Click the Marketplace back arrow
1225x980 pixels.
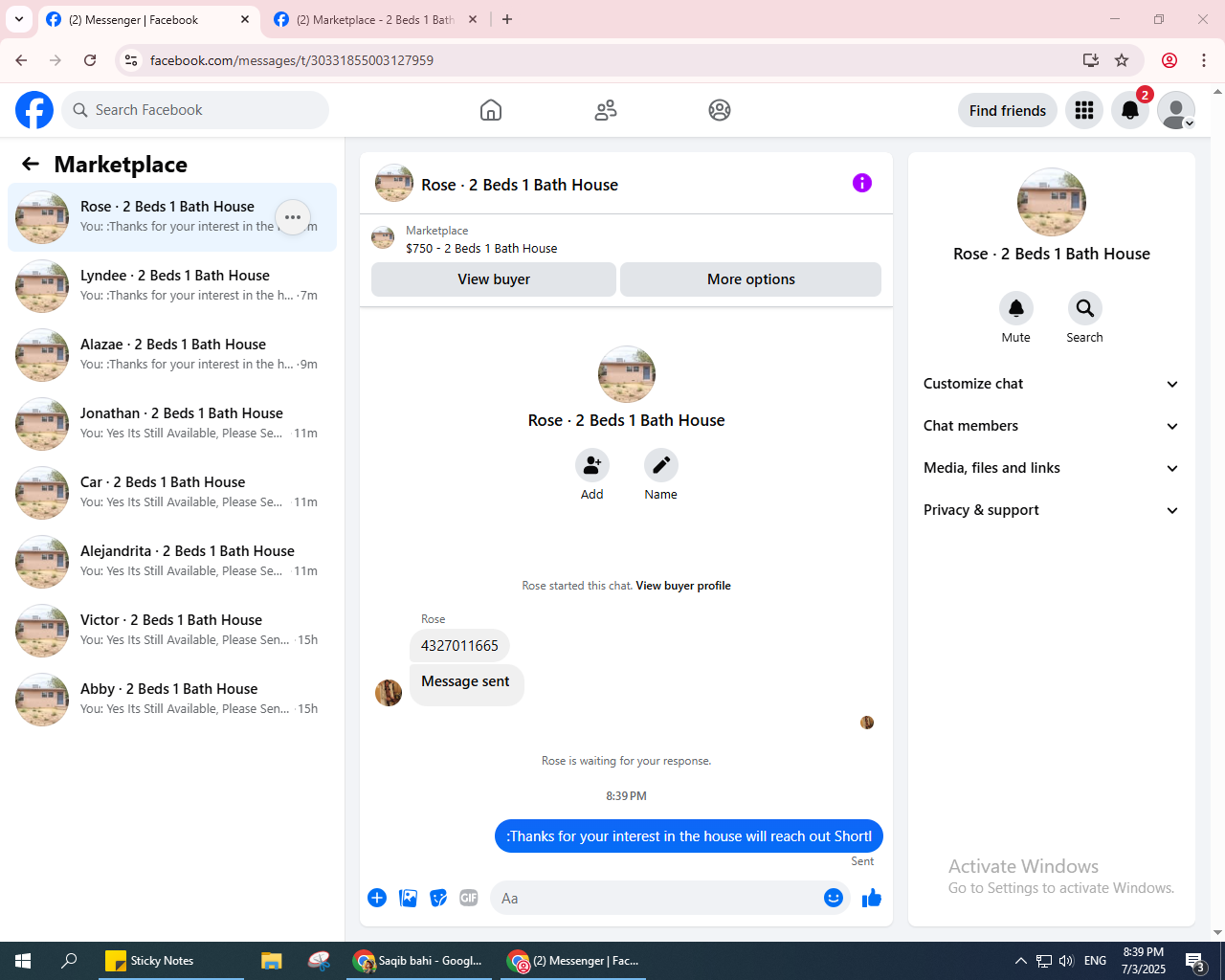click(31, 164)
